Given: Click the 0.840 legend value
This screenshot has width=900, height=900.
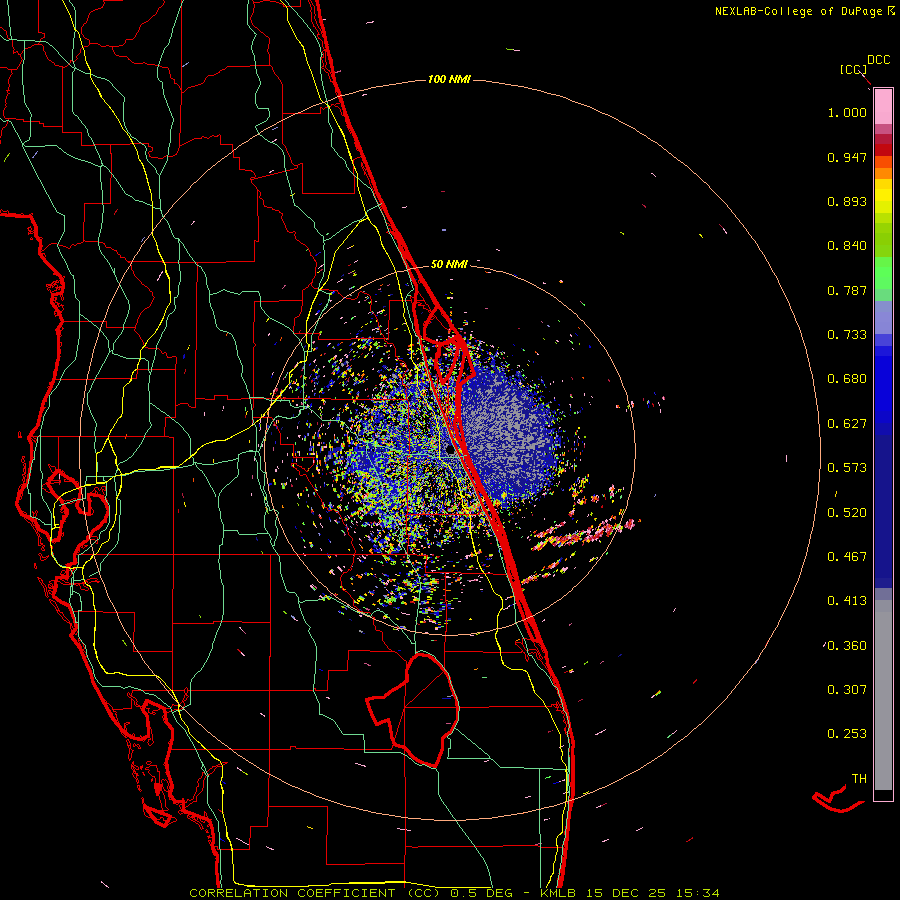Looking at the screenshot, I should coord(847,246).
